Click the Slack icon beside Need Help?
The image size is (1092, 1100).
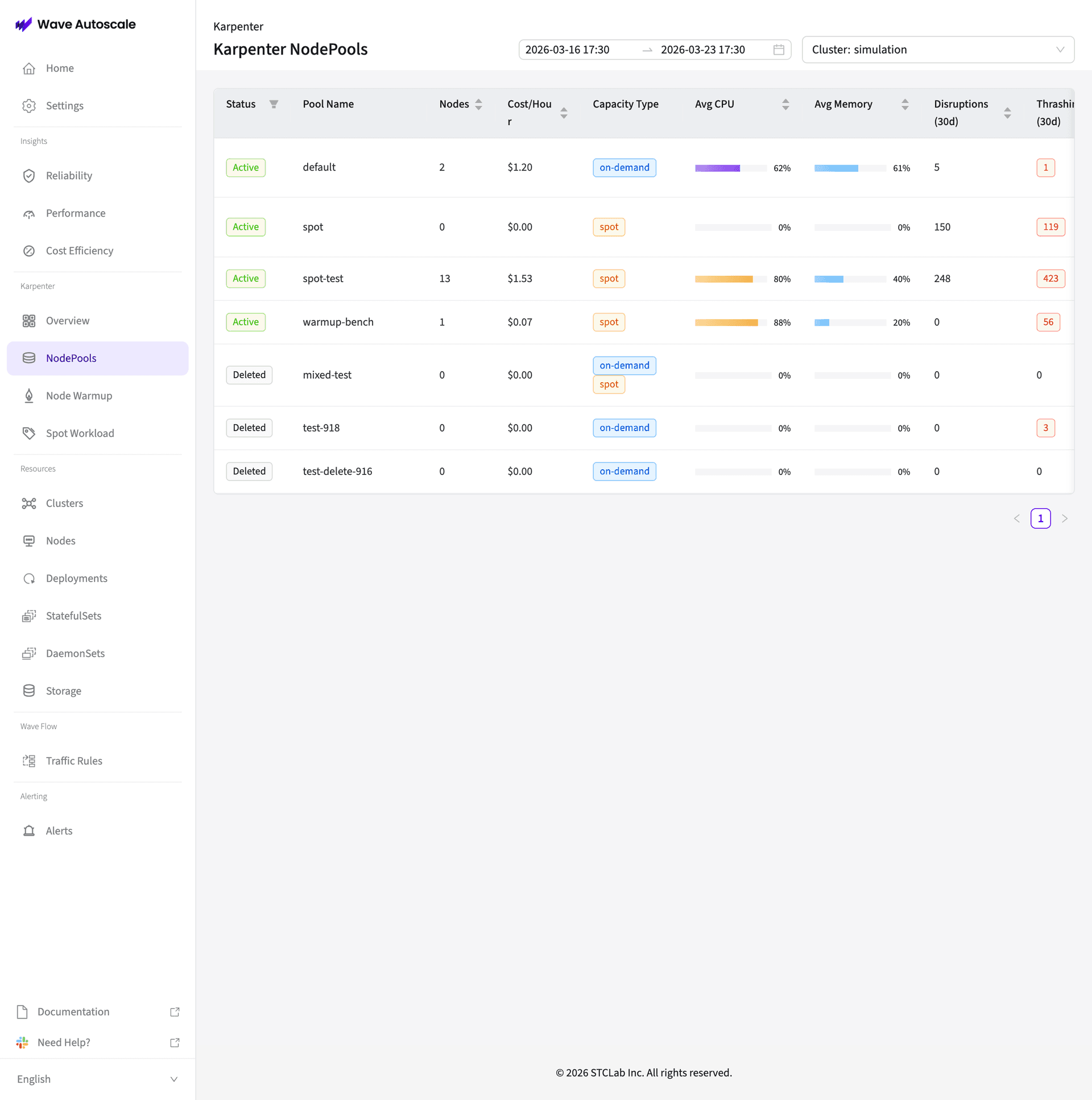tap(22, 1043)
